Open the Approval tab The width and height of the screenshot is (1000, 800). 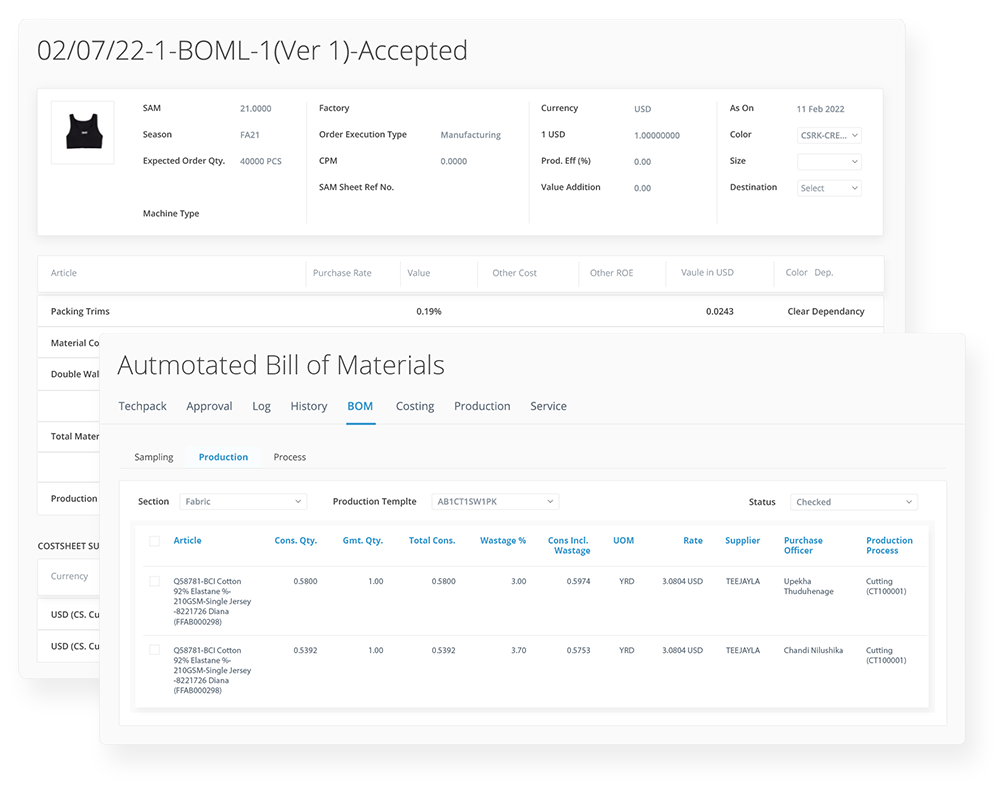(209, 406)
